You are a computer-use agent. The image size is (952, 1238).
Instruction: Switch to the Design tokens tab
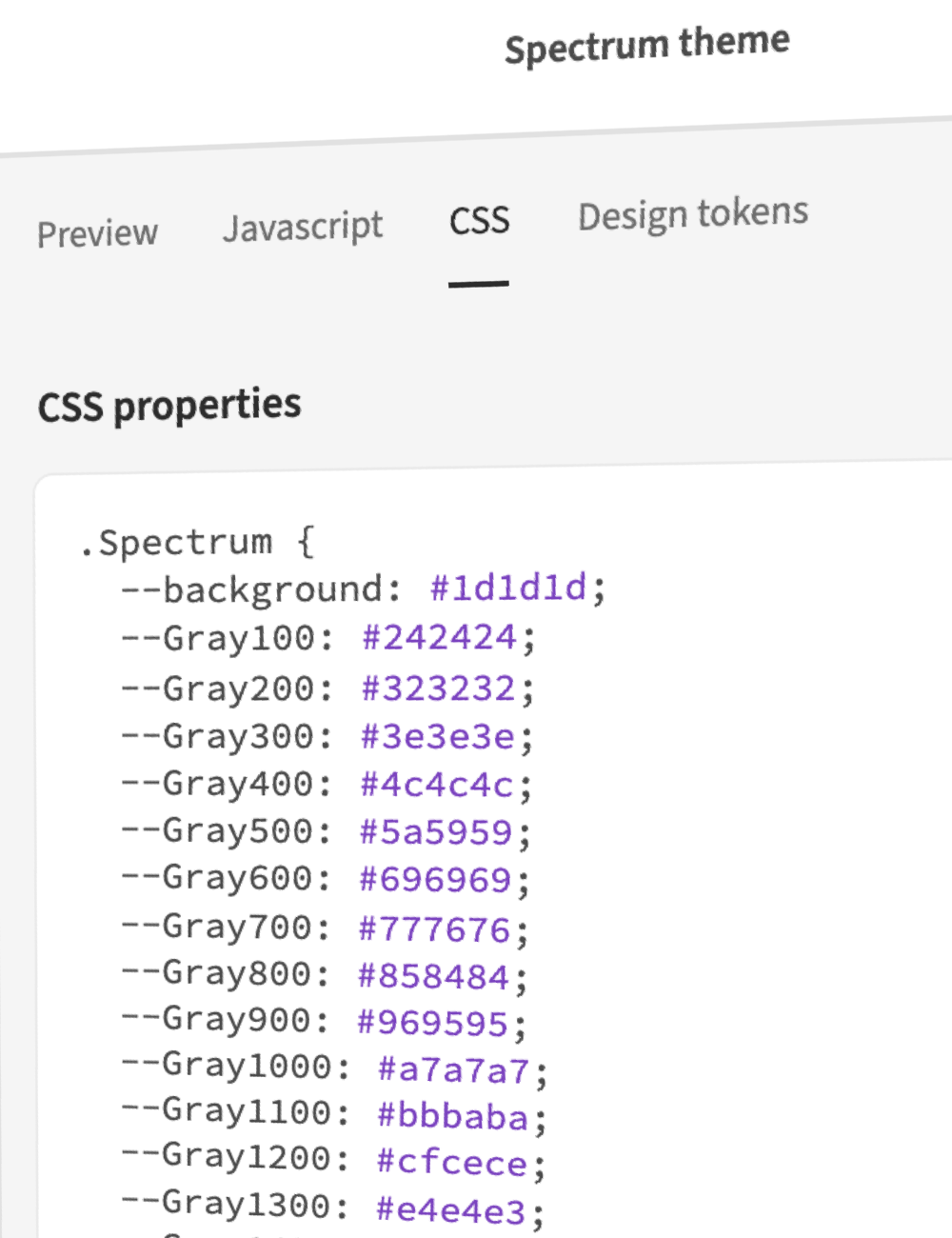[x=693, y=214]
